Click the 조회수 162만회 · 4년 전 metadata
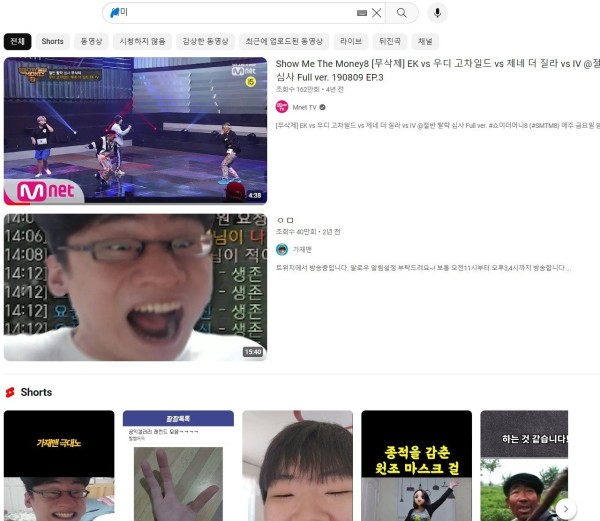 [x=310, y=90]
